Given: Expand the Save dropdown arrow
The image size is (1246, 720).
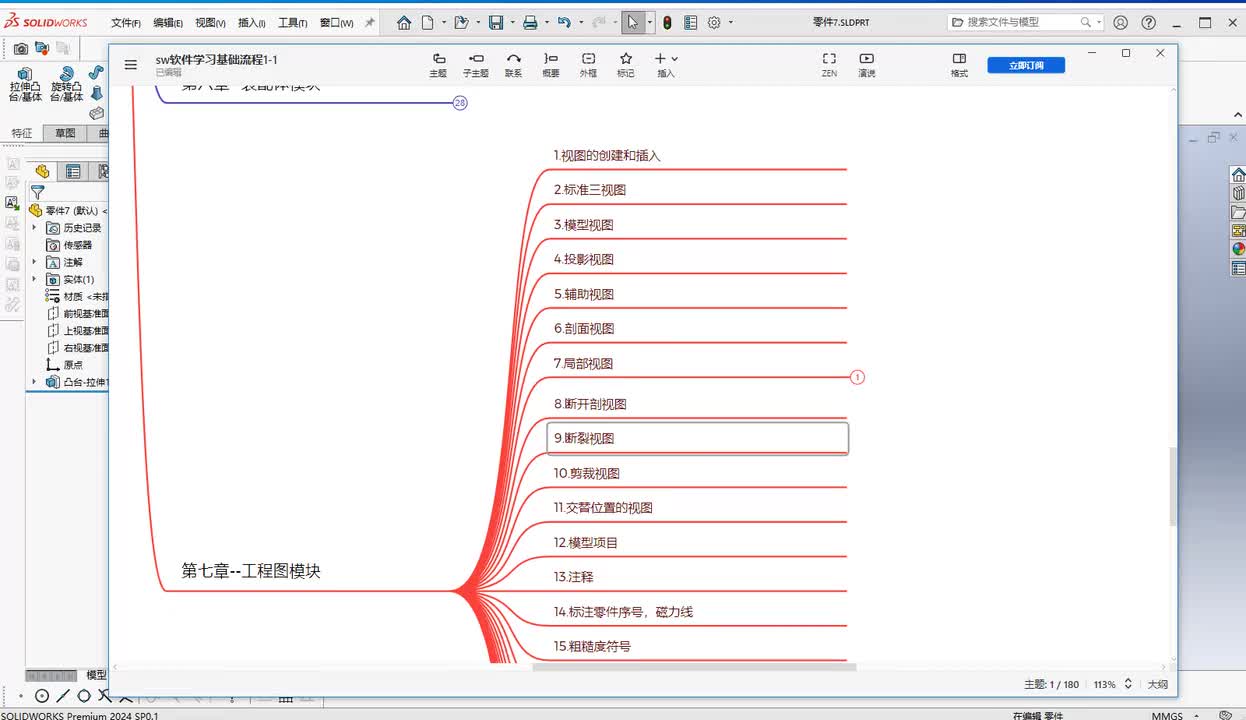Looking at the screenshot, I should pos(512,22).
